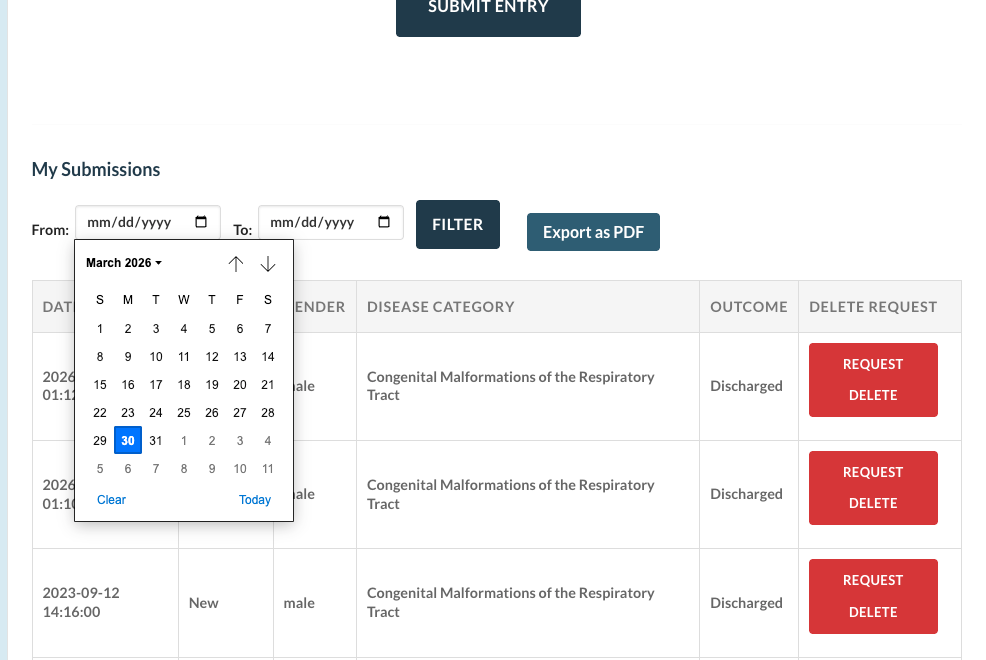Image resolution: width=986 pixels, height=660 pixels.
Task: Click the calendar icon in From date field
Action: 201,222
